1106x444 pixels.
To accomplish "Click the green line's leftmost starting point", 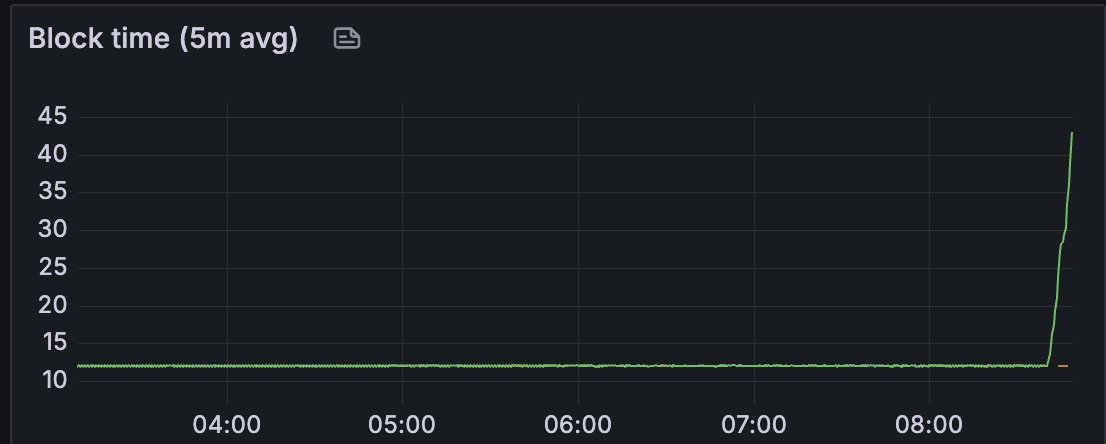I will [78, 366].
